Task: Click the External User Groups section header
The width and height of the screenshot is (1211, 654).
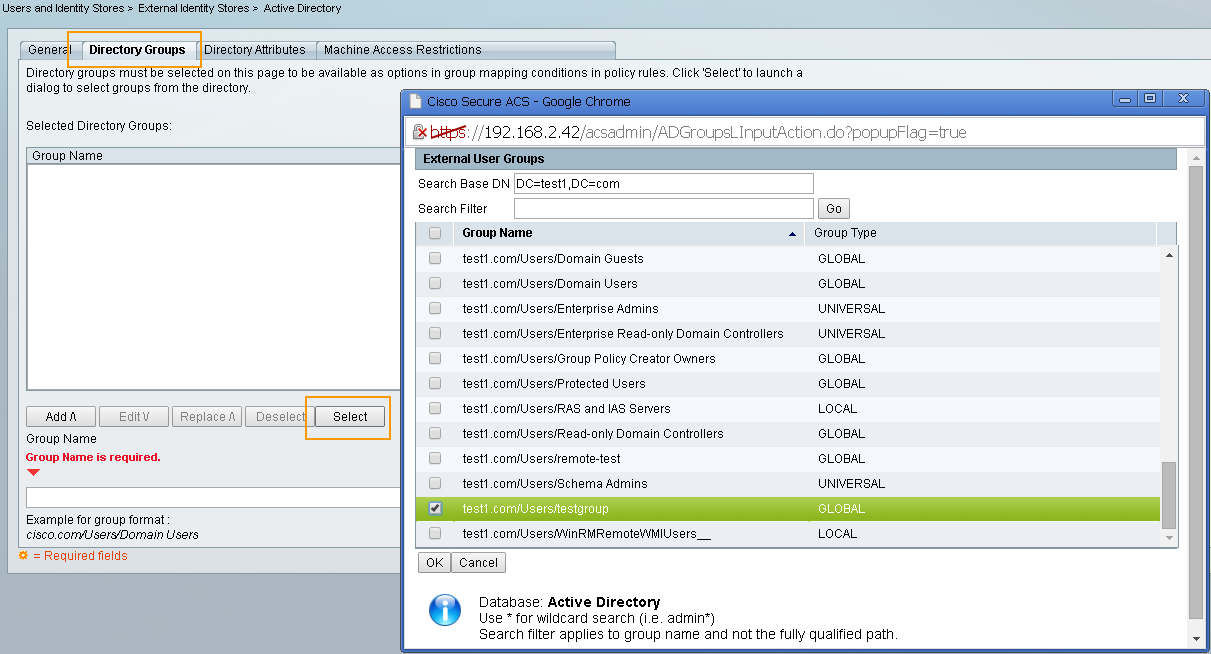Action: (796, 159)
